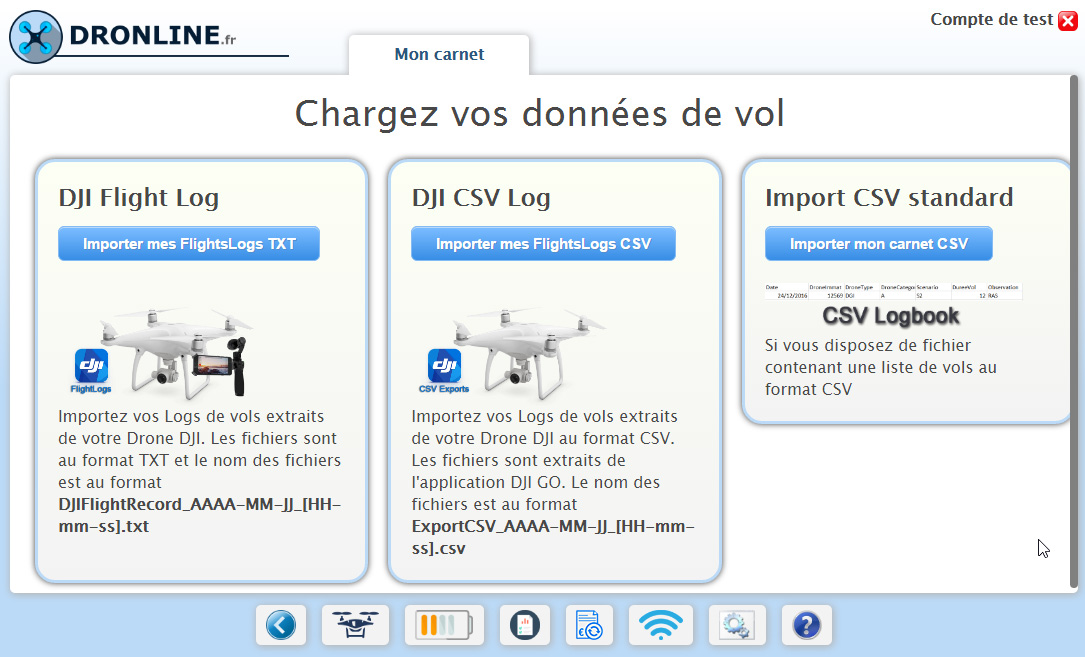Click the euro invoice sync icon
The width and height of the screenshot is (1085, 657).
(589, 625)
